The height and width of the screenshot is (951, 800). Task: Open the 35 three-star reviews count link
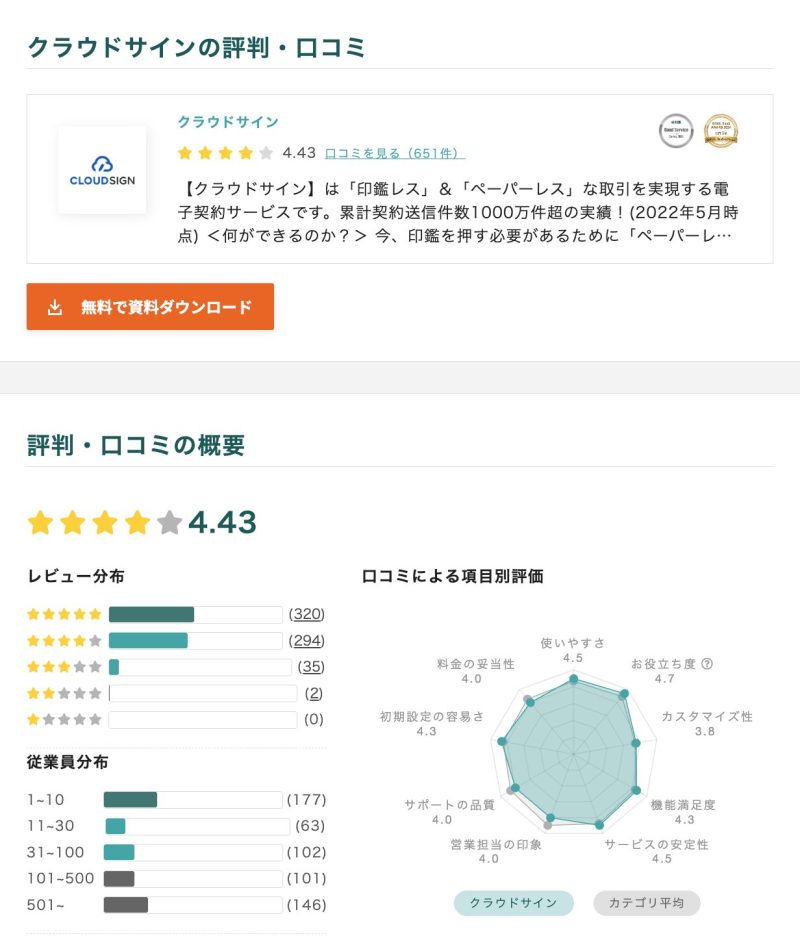click(311, 667)
